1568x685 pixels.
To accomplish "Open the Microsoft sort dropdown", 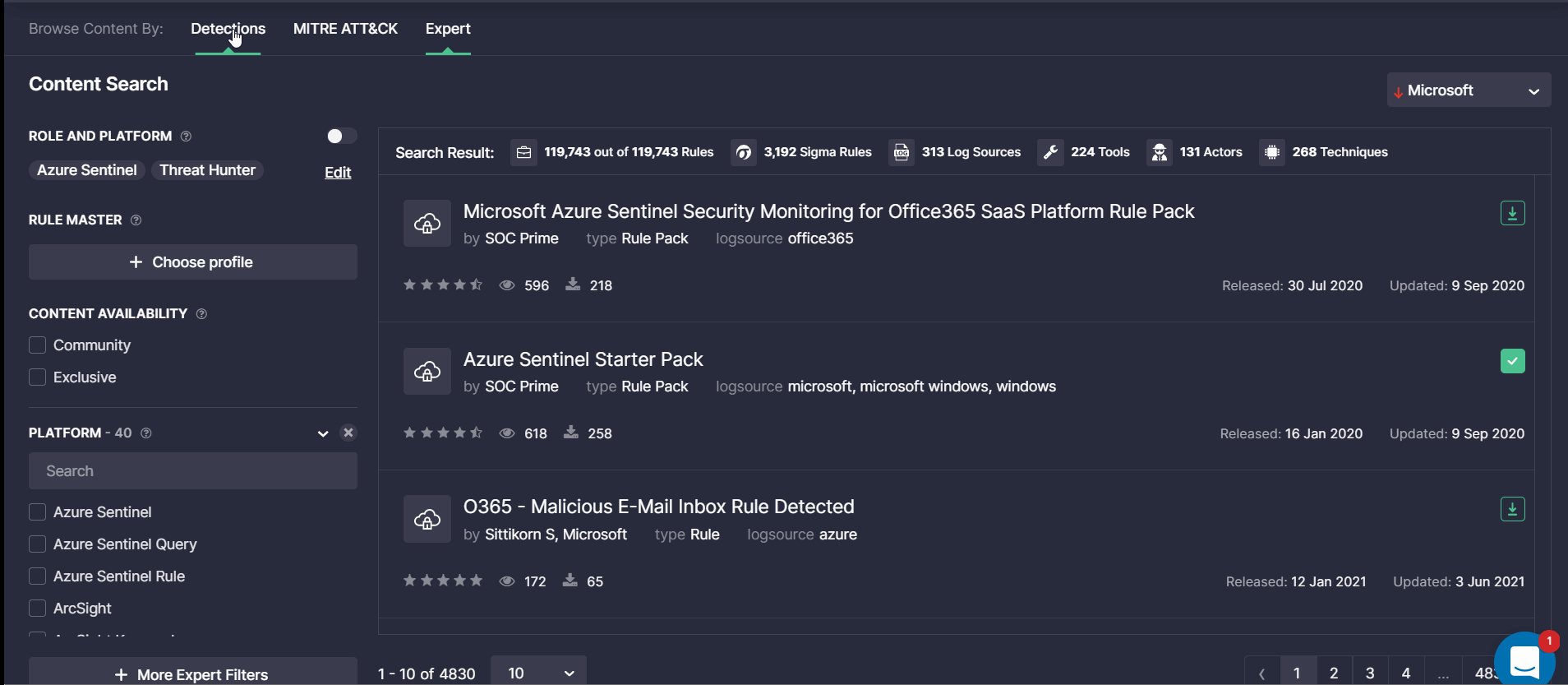I will coord(1468,90).
